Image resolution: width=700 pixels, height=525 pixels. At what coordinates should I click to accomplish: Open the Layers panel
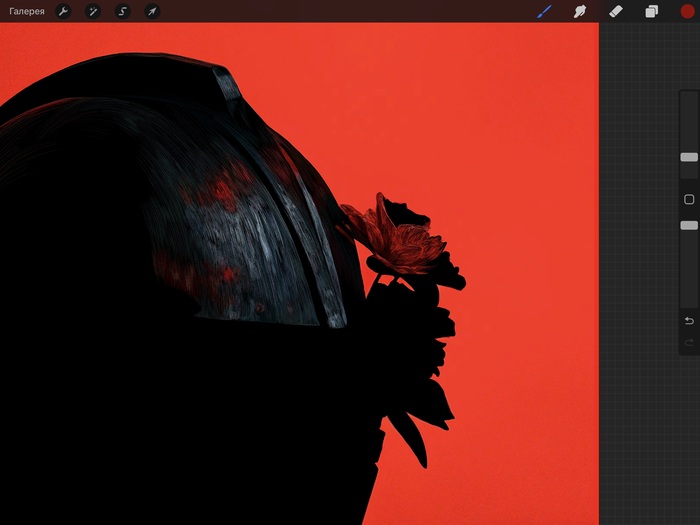click(x=651, y=11)
